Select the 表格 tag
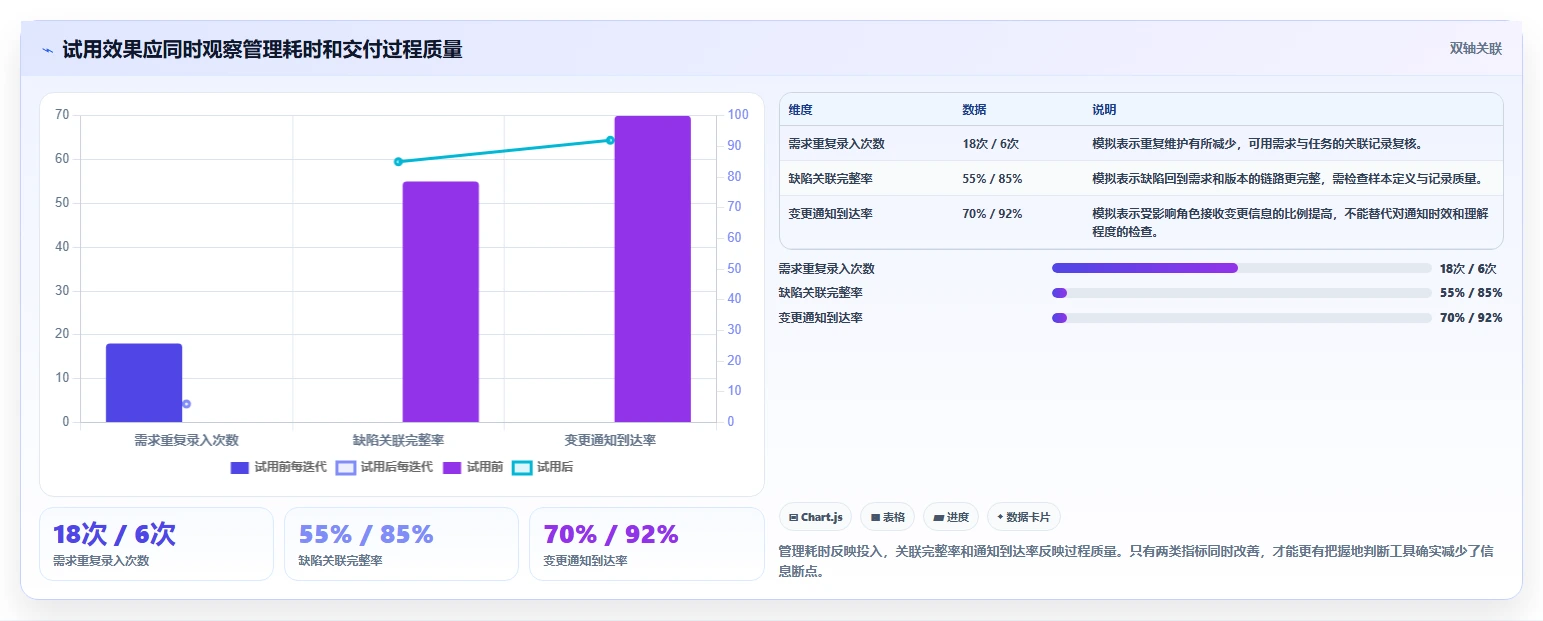The width and height of the screenshot is (1543, 621). tap(888, 517)
